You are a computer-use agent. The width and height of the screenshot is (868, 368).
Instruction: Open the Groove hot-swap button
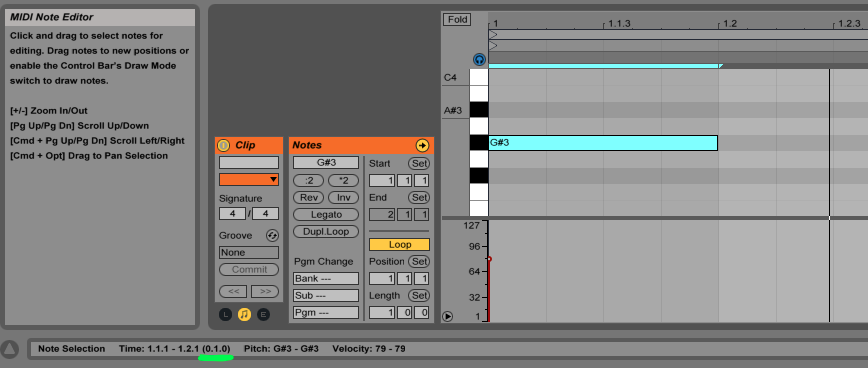[272, 236]
